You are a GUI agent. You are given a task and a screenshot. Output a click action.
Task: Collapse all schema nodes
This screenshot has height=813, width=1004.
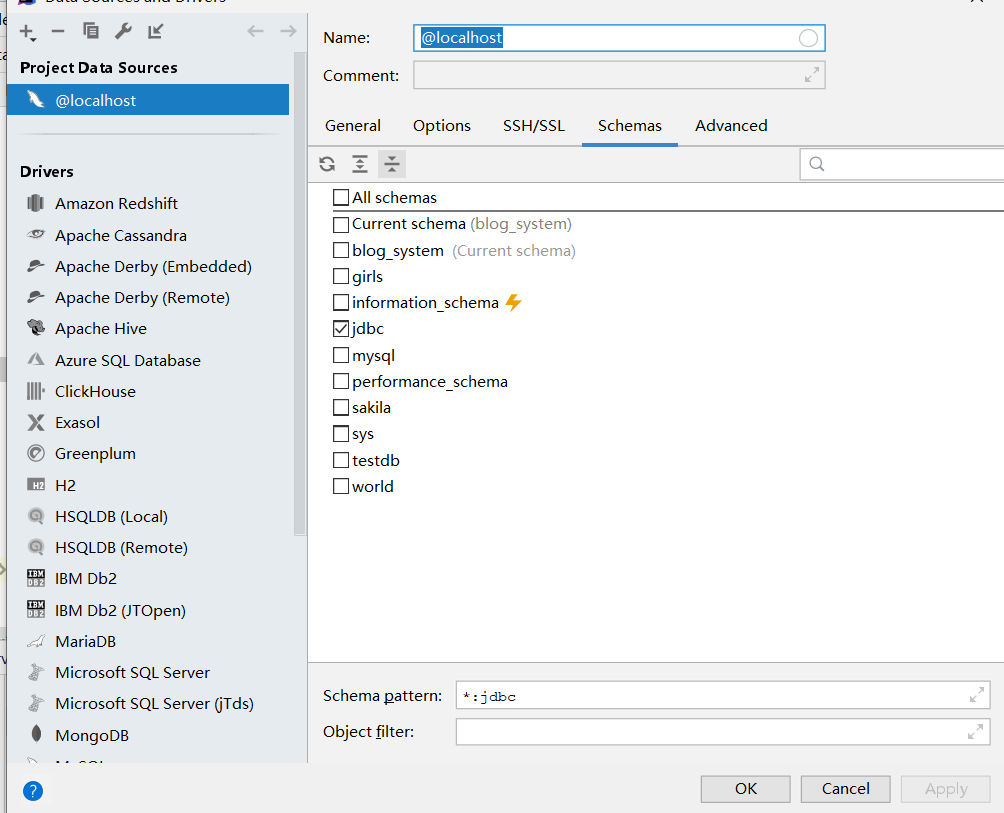(392, 165)
